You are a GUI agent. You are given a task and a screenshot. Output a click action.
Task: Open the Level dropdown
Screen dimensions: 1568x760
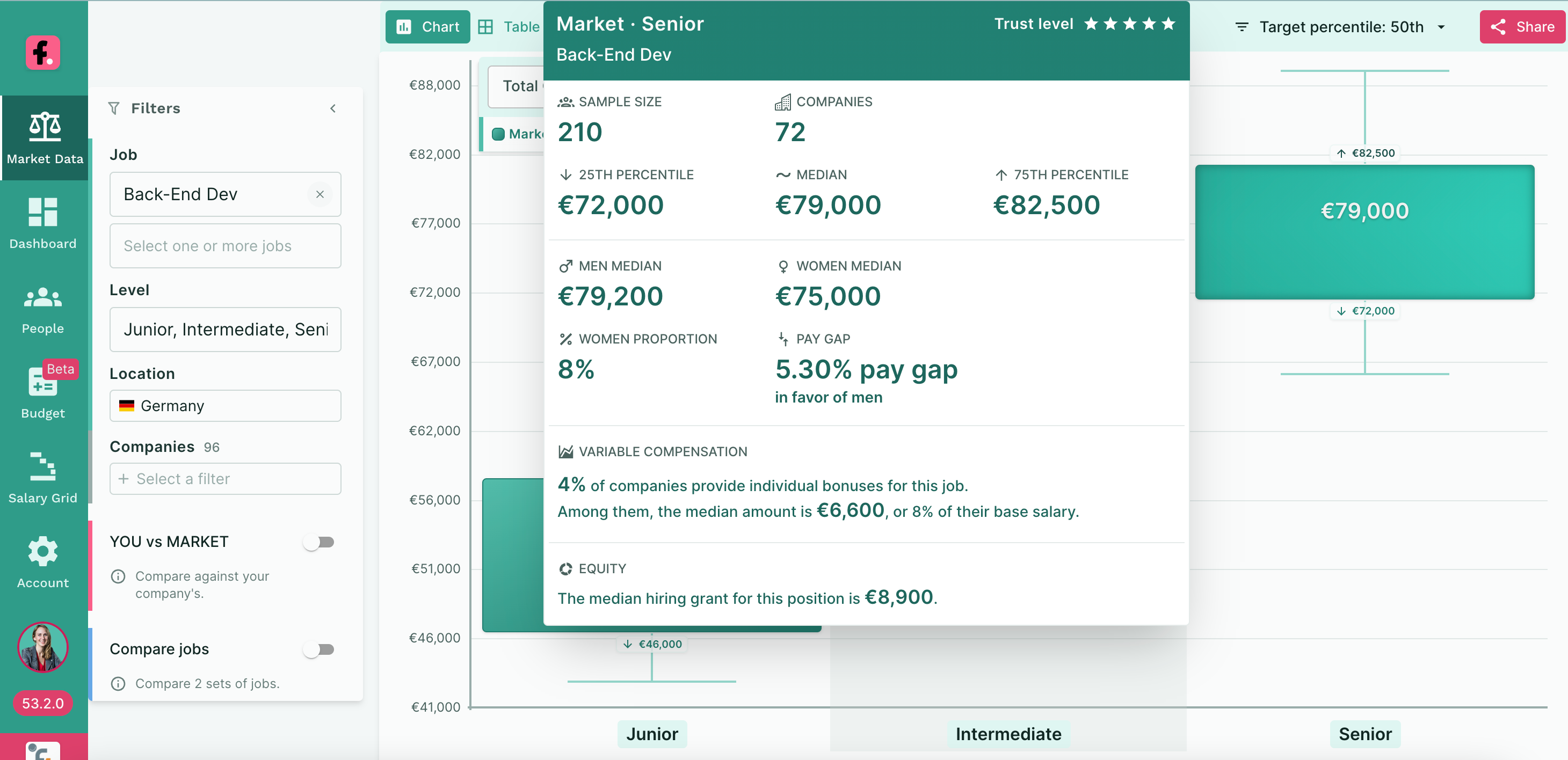coord(225,329)
